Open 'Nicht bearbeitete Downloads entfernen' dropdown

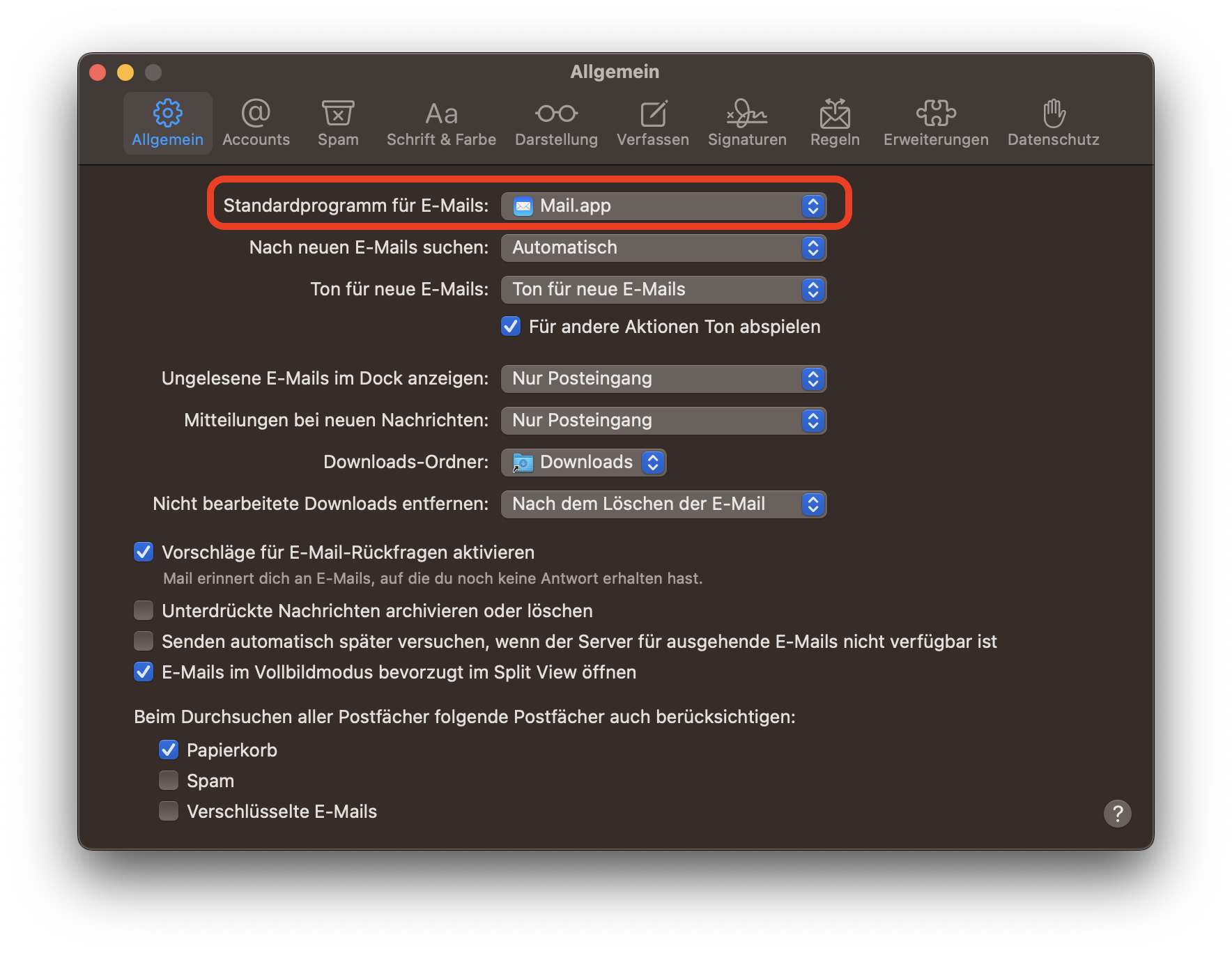[x=663, y=504]
